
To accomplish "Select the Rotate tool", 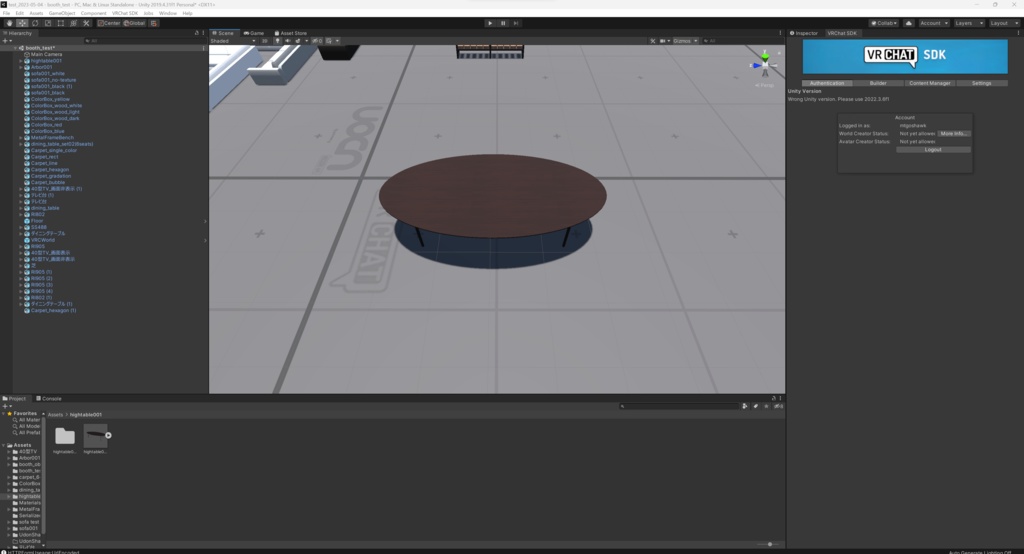I will 35,23.
